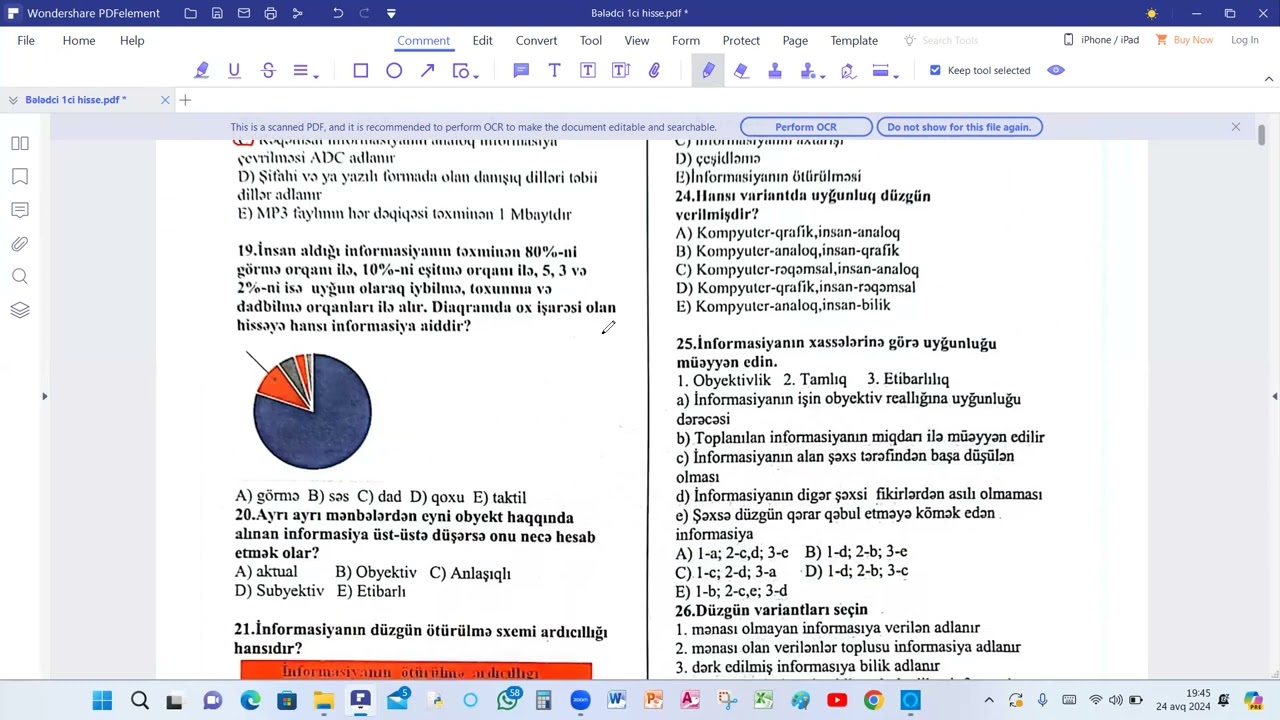Select the Text Box tool
The width and height of the screenshot is (1280, 720).
(x=587, y=70)
